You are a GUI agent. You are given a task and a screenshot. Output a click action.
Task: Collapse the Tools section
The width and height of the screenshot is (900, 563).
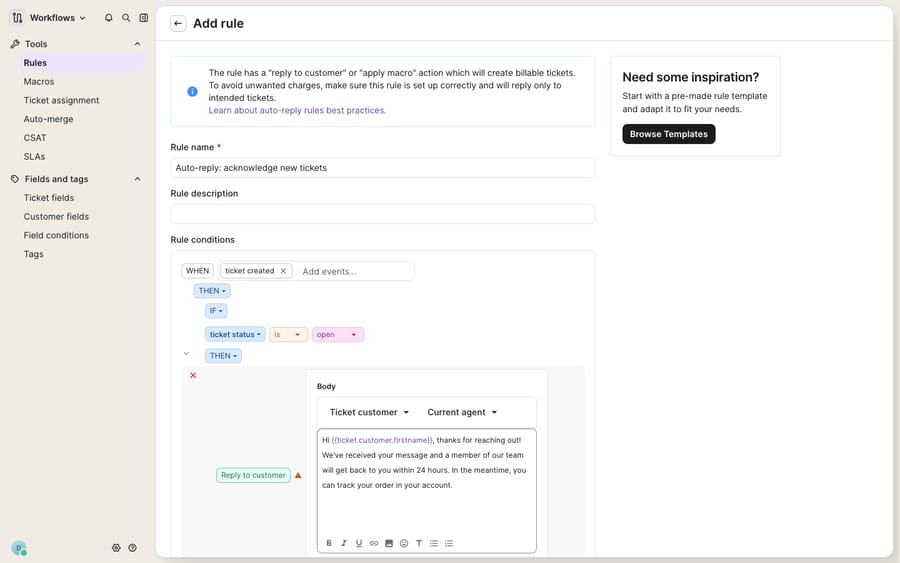(137, 44)
